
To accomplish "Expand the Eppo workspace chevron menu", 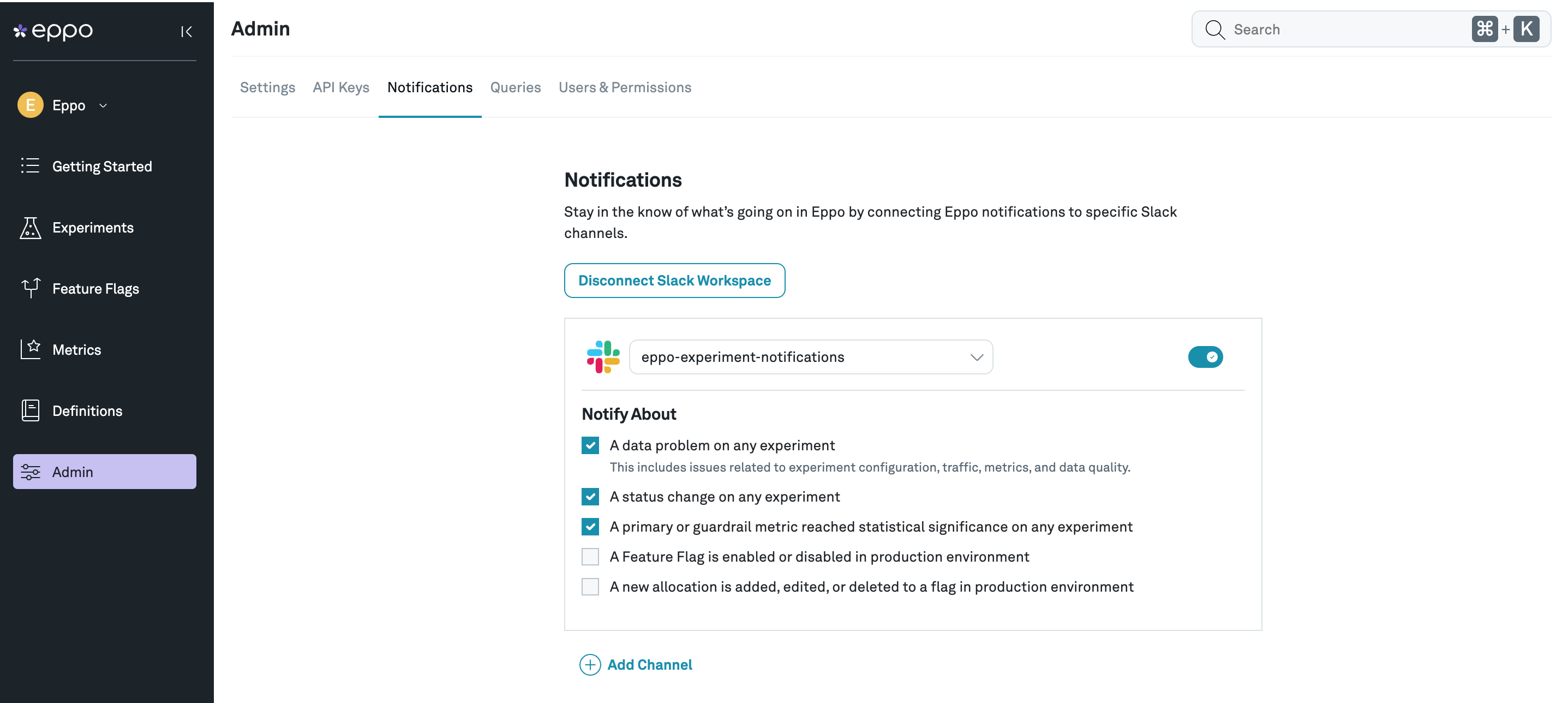I will pos(103,105).
